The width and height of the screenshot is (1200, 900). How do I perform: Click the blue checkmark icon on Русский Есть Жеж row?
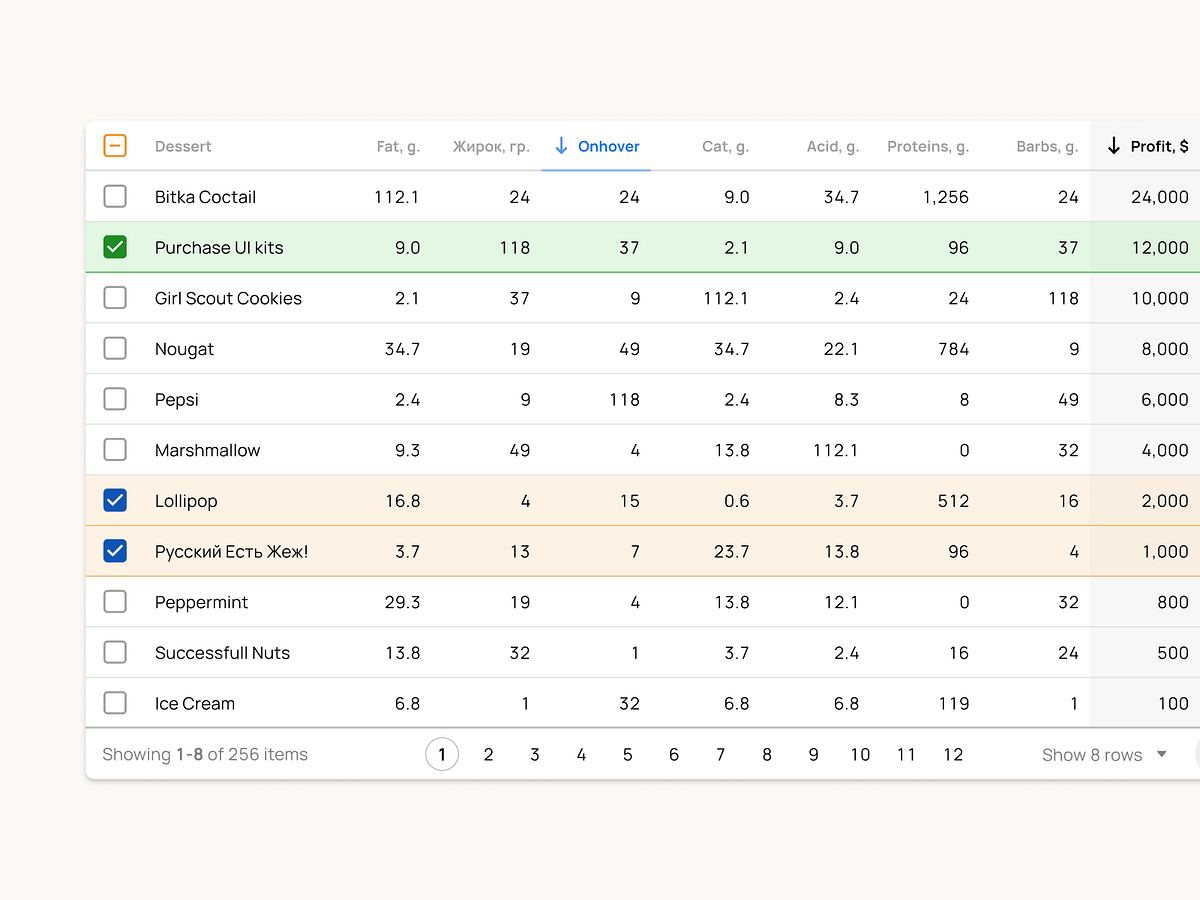click(x=115, y=551)
